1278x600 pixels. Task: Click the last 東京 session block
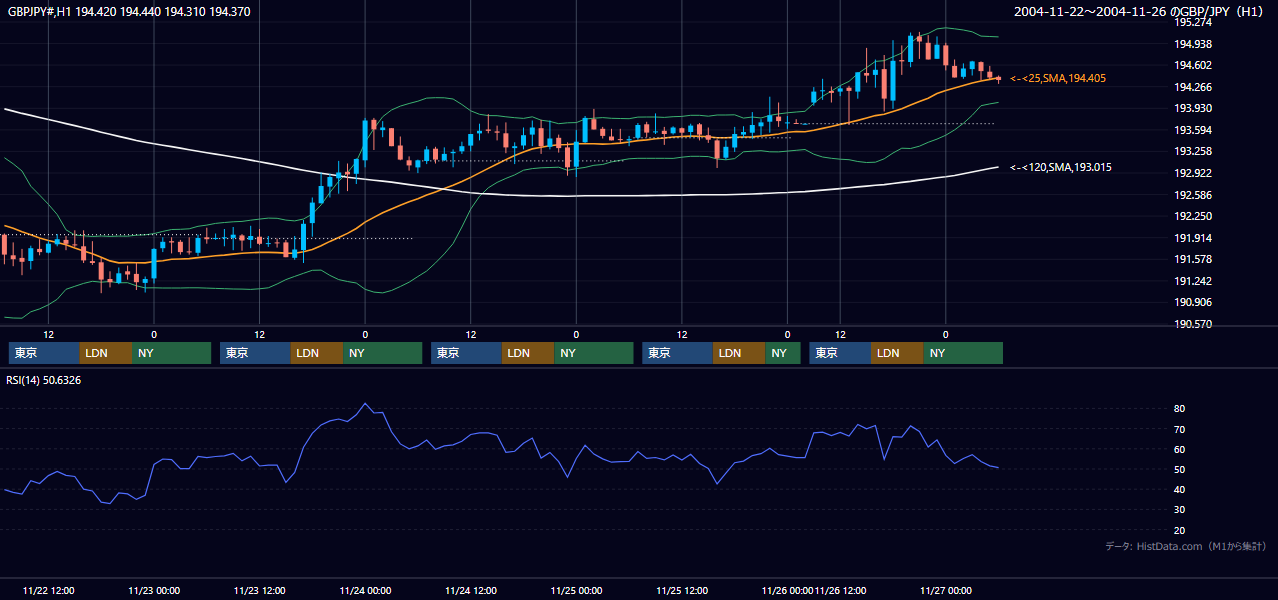[840, 353]
